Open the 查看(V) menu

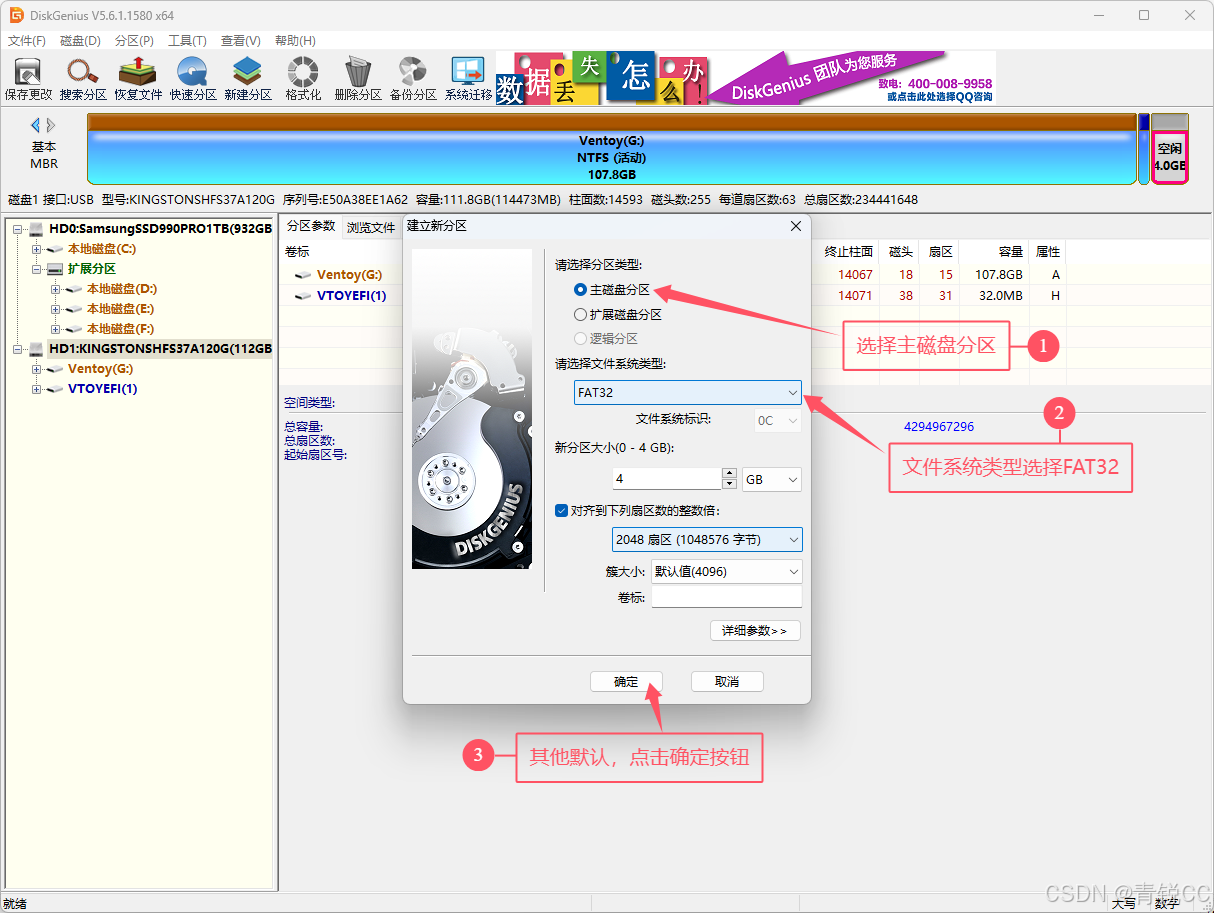(x=240, y=41)
